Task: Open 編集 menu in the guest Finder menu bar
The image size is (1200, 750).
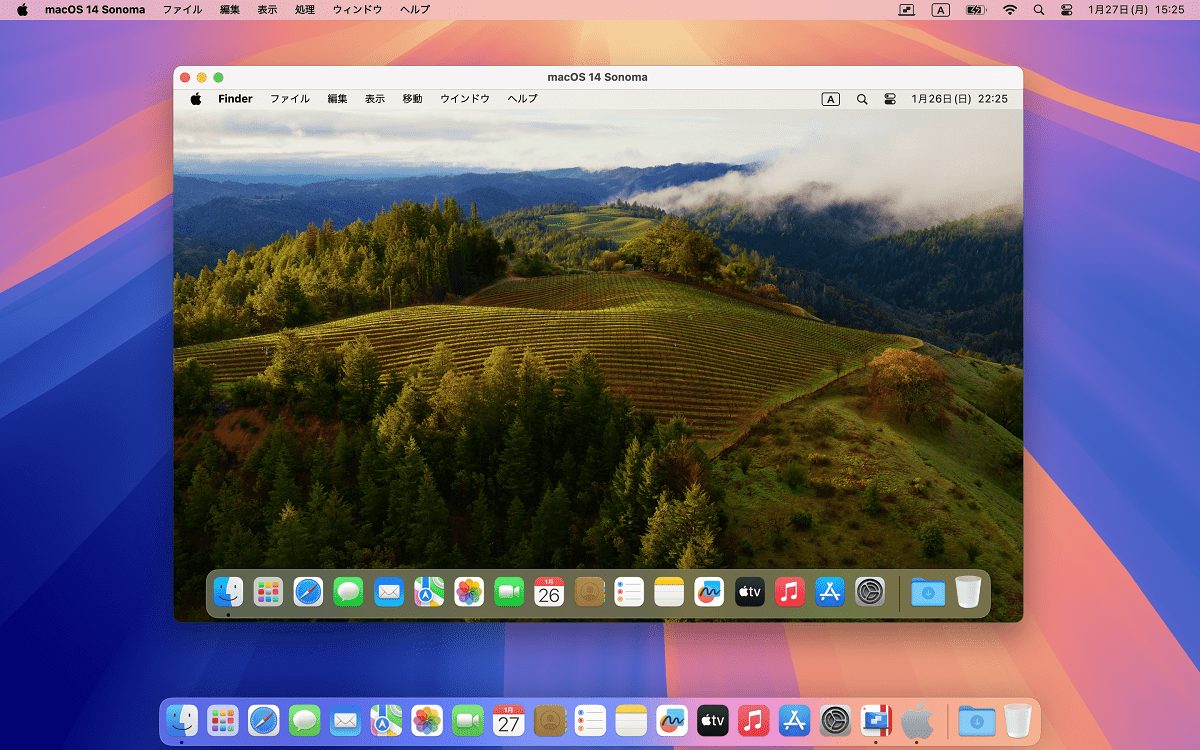Action: [338, 99]
